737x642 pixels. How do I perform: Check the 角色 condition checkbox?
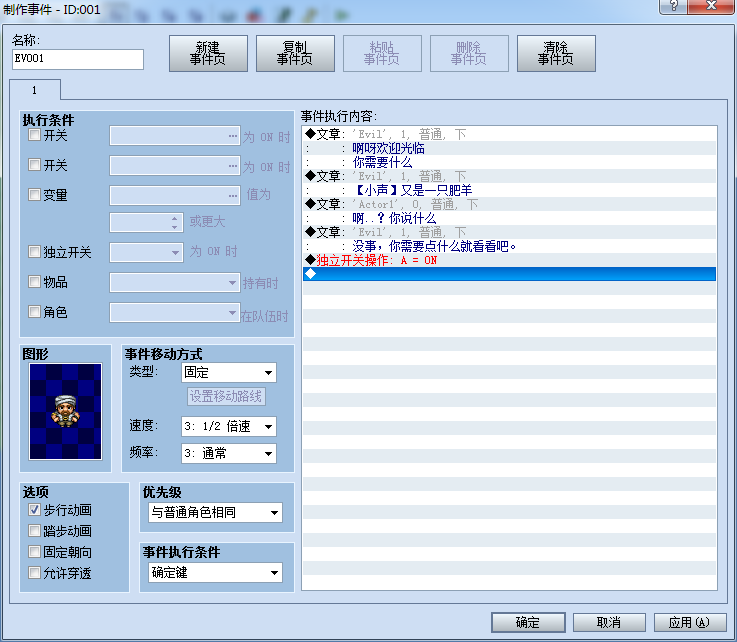pyautogui.click(x=34, y=312)
